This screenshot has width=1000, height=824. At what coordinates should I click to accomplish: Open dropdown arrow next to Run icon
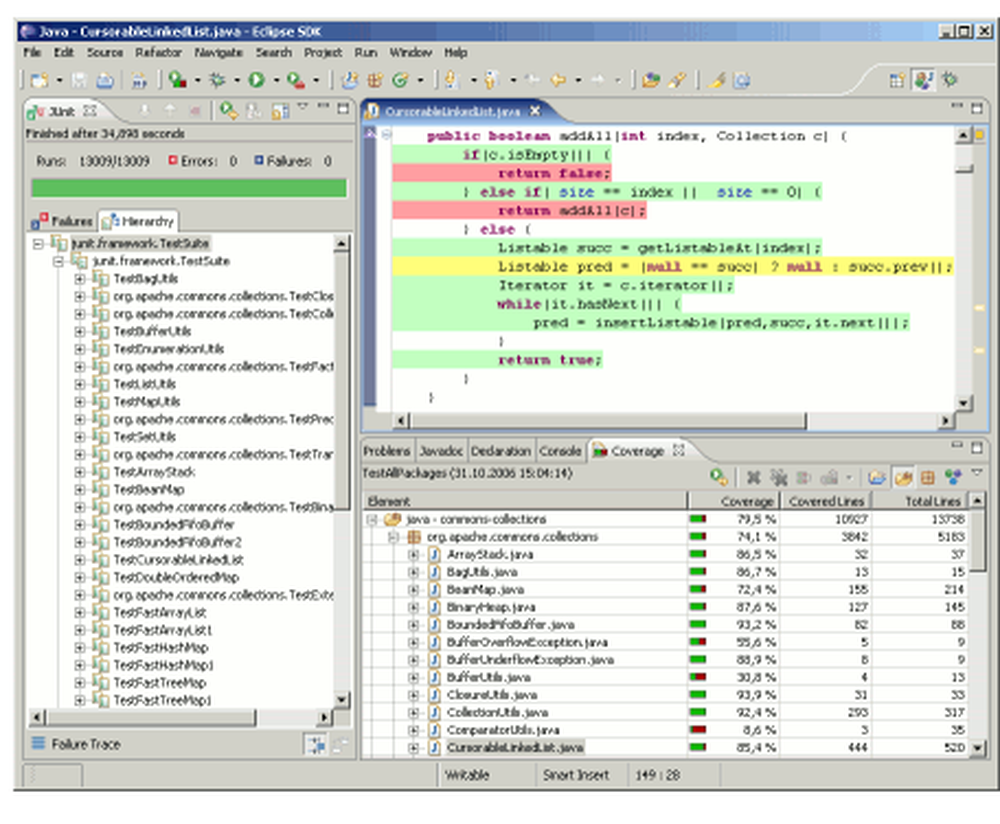click(x=276, y=80)
